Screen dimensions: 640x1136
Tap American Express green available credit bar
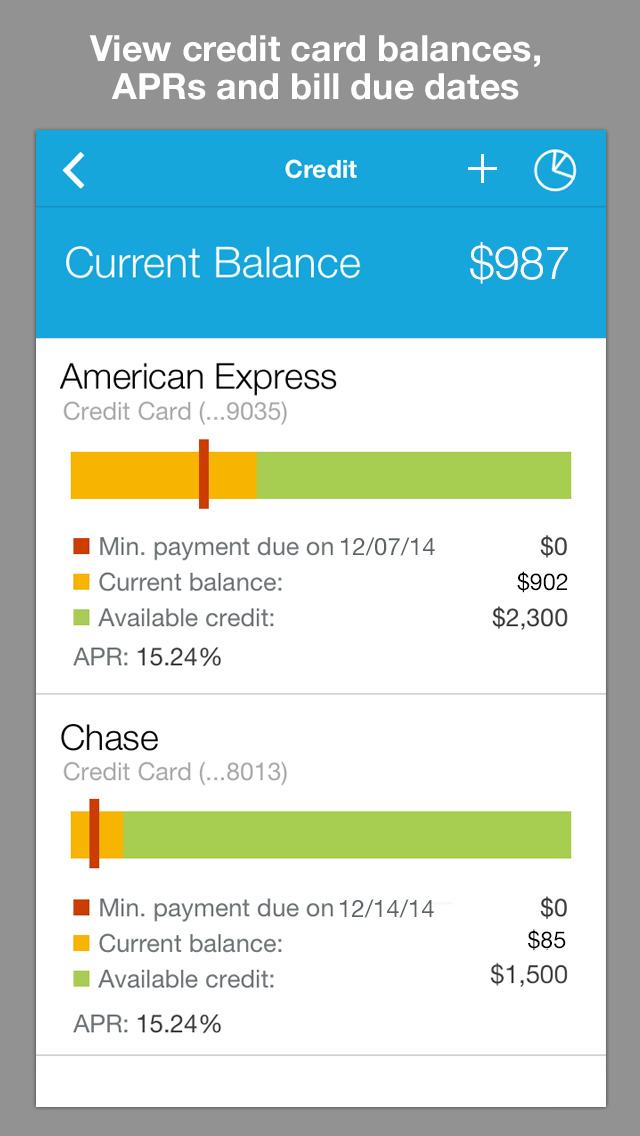(x=414, y=475)
